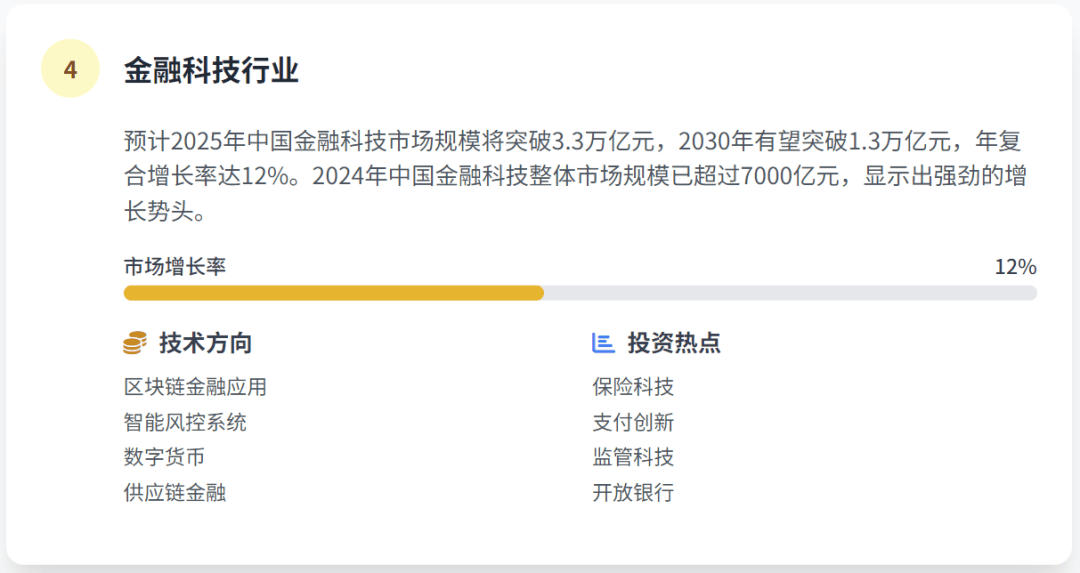Click the market size description paragraph
1080x573 pixels.
[x=576, y=176]
